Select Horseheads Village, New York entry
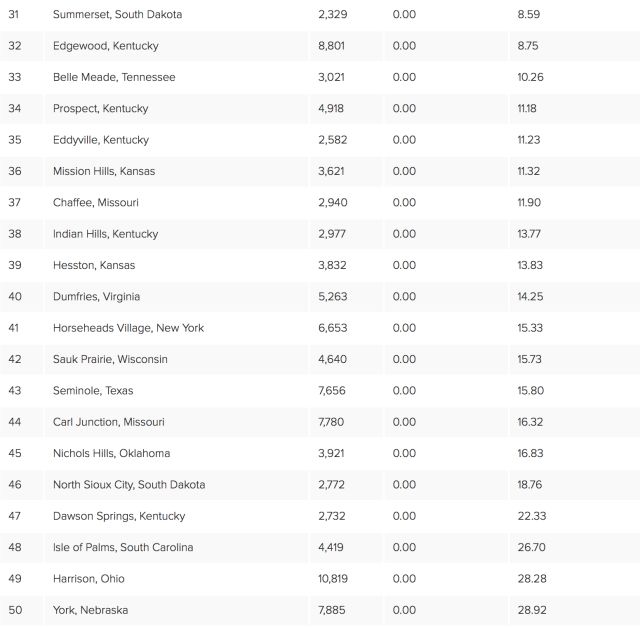Viewport: 640px width, 627px height. coord(129,328)
